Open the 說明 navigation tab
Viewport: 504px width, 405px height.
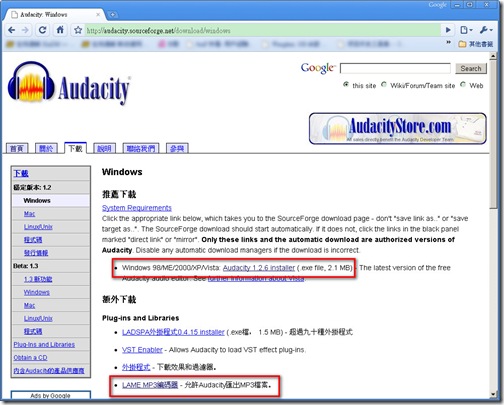[x=104, y=148]
